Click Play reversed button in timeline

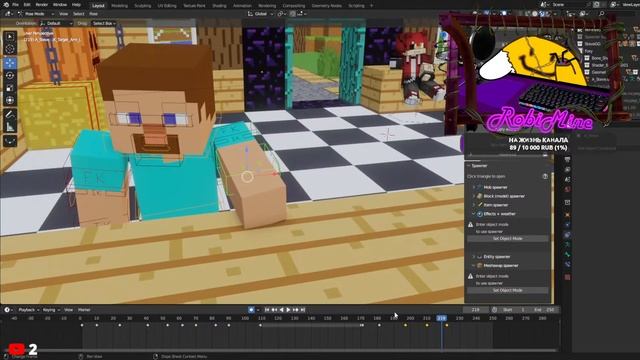click(x=281, y=310)
